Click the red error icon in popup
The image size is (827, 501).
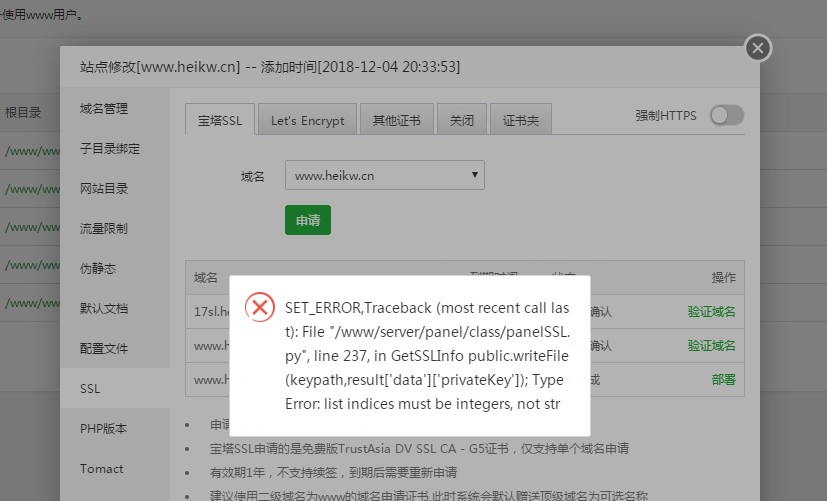pos(259,307)
